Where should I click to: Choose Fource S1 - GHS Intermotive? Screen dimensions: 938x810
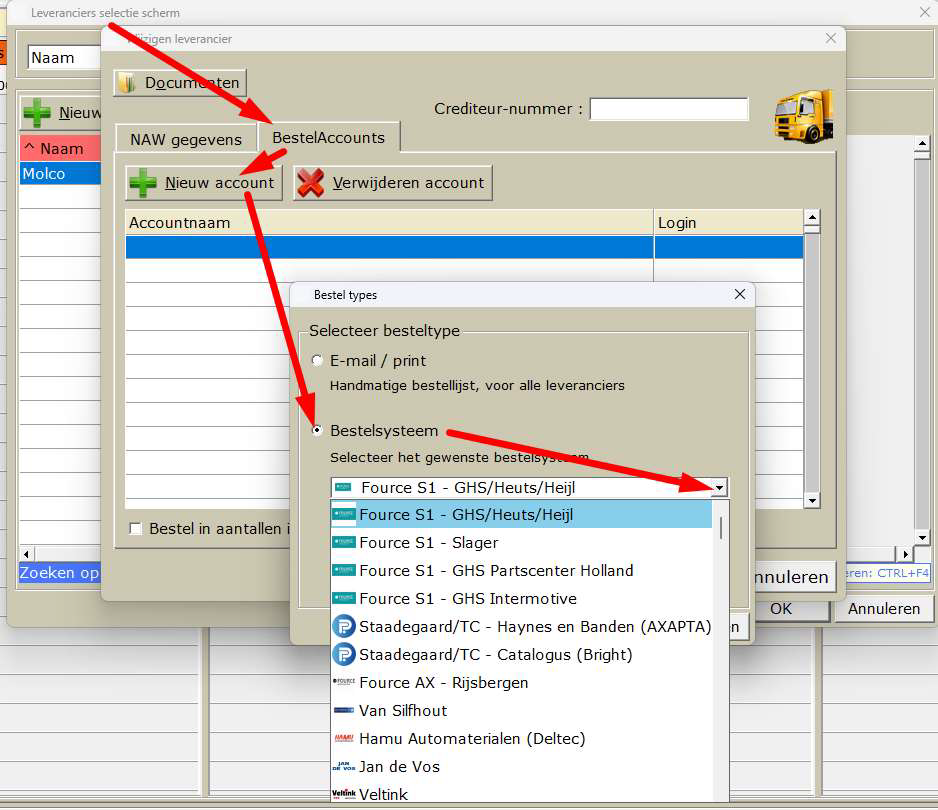coord(522,599)
